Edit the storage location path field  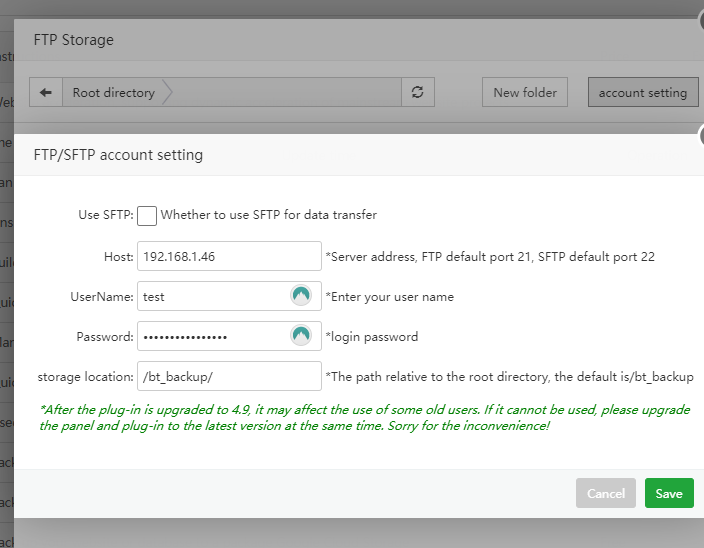pyautogui.click(x=228, y=376)
